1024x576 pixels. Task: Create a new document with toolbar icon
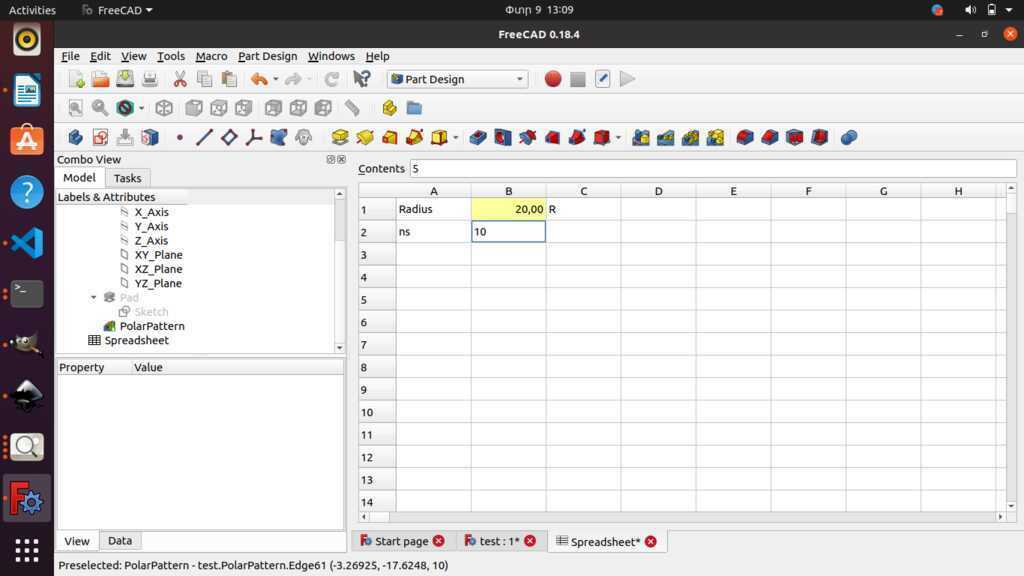click(76, 79)
